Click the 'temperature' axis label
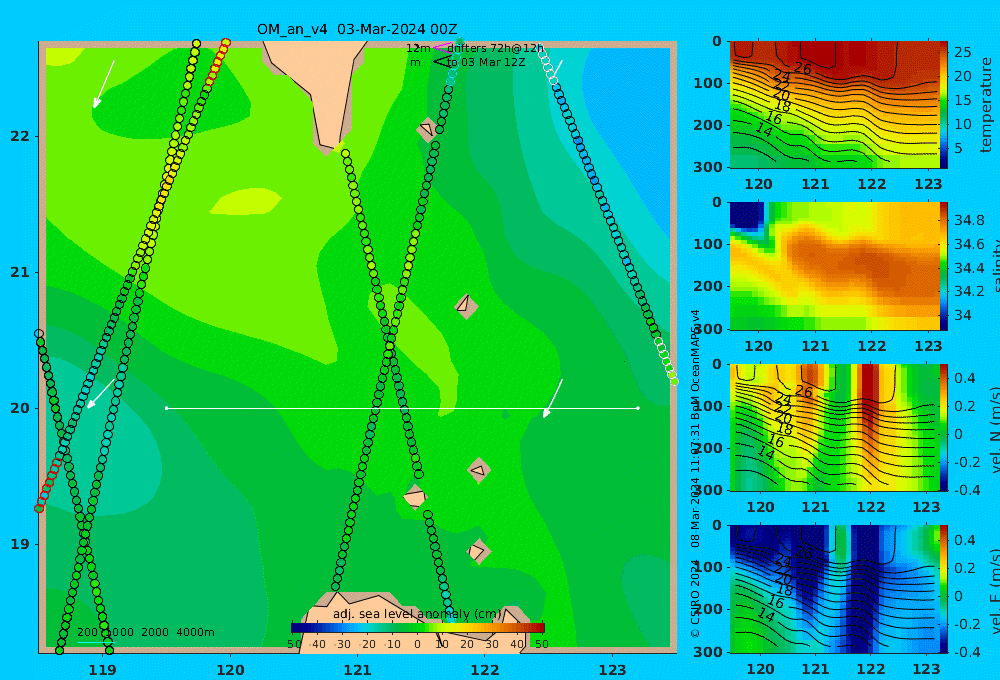The width and height of the screenshot is (1000, 680). [x=987, y=105]
